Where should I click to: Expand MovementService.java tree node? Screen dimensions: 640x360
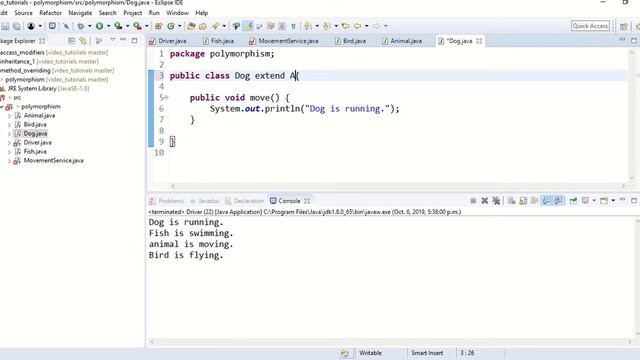tap(9, 161)
